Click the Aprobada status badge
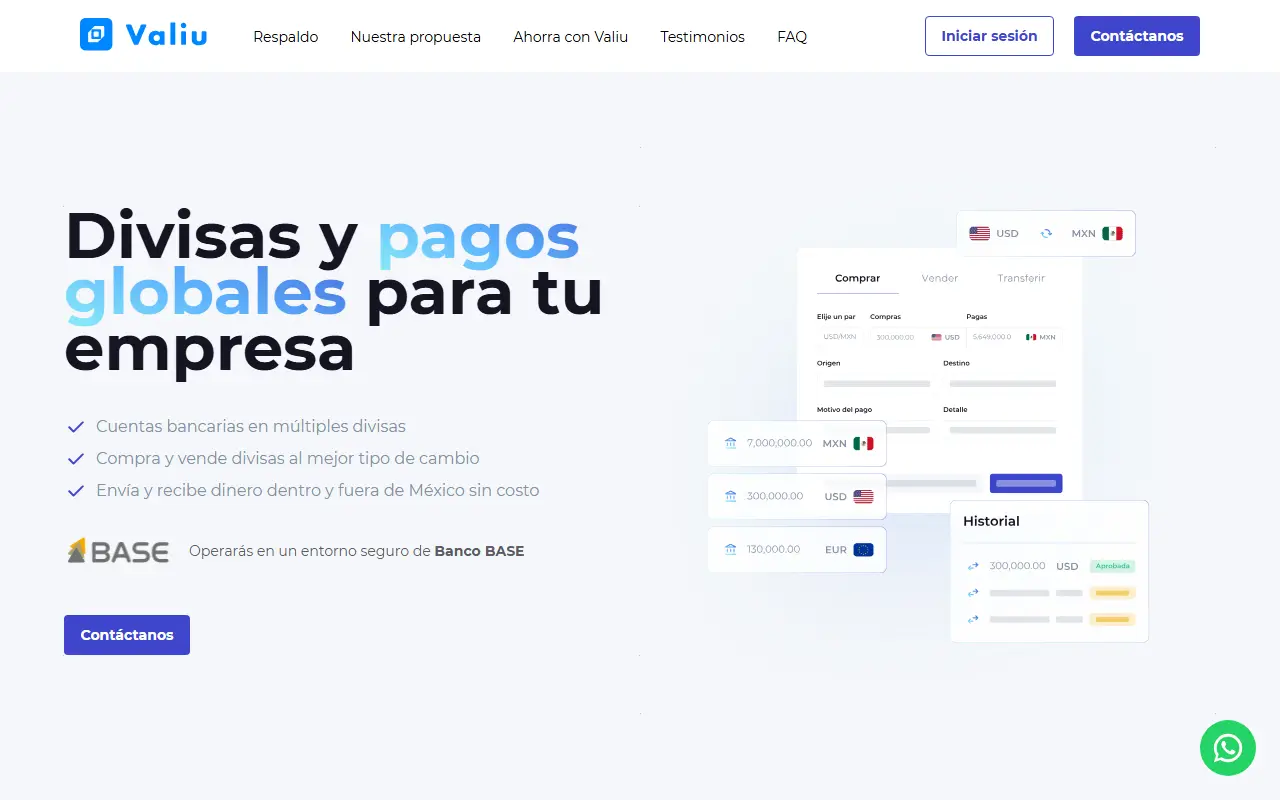This screenshot has width=1280, height=800. pyautogui.click(x=1112, y=566)
